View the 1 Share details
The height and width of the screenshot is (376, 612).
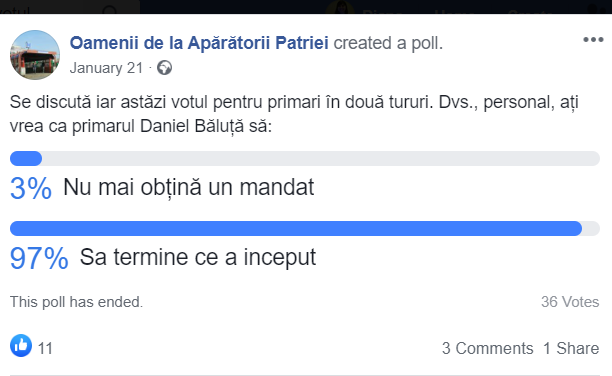click(x=571, y=348)
